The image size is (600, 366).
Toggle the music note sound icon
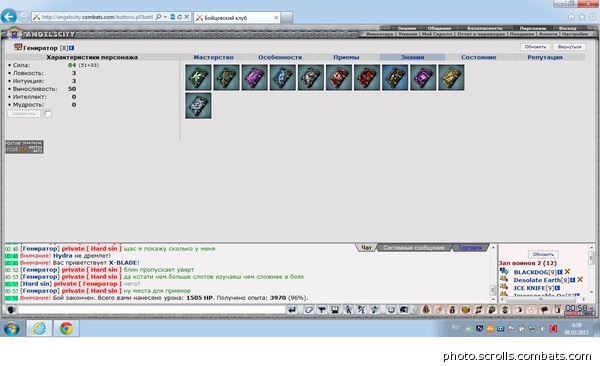click(375, 309)
